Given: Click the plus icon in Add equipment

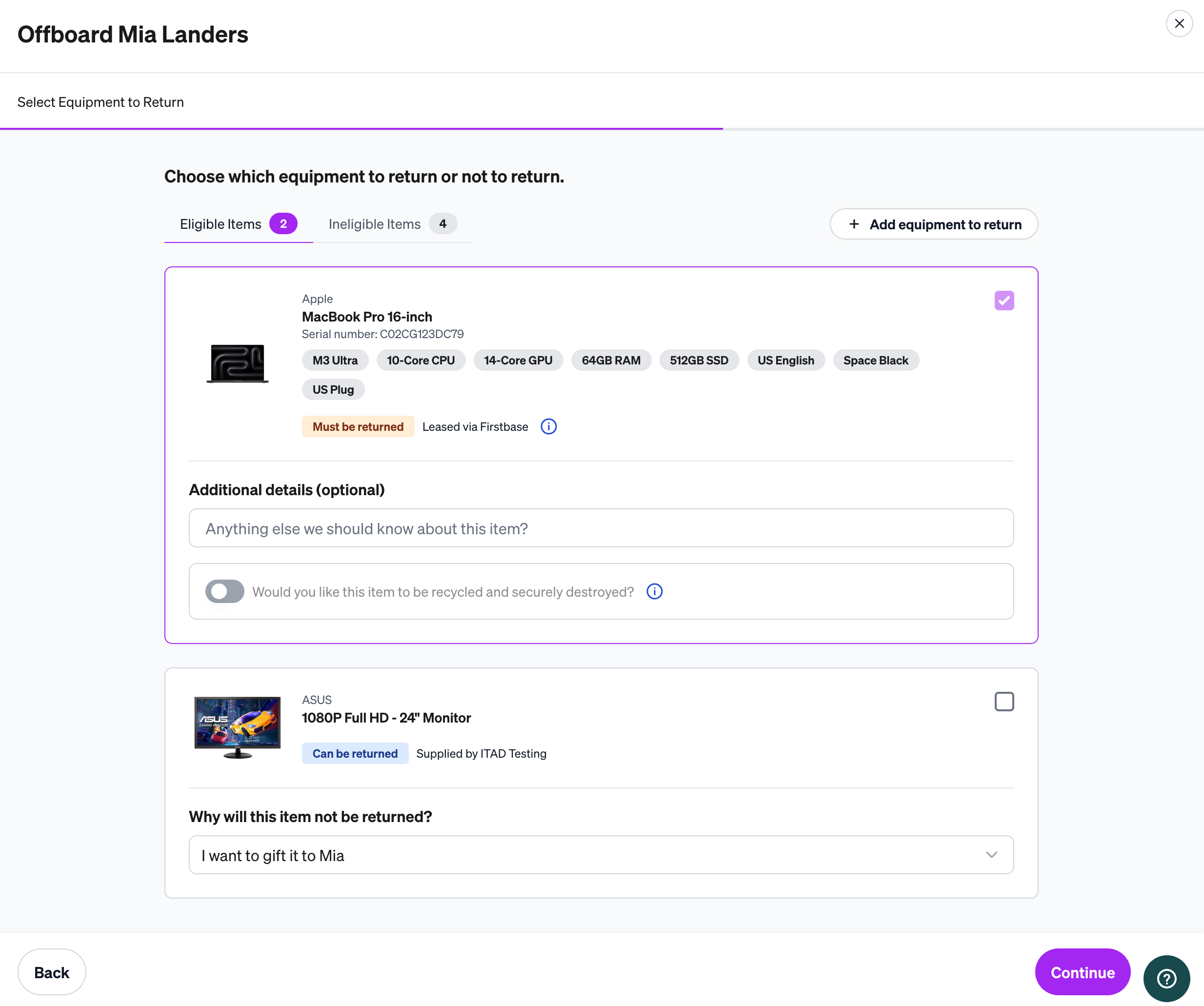Looking at the screenshot, I should [854, 224].
